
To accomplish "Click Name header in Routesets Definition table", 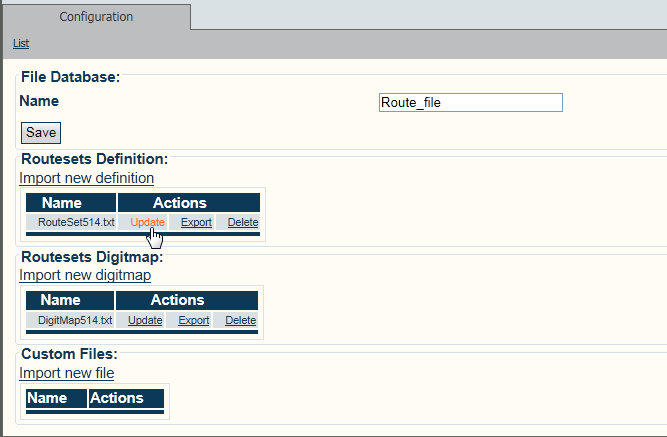I will pyautogui.click(x=69, y=203).
